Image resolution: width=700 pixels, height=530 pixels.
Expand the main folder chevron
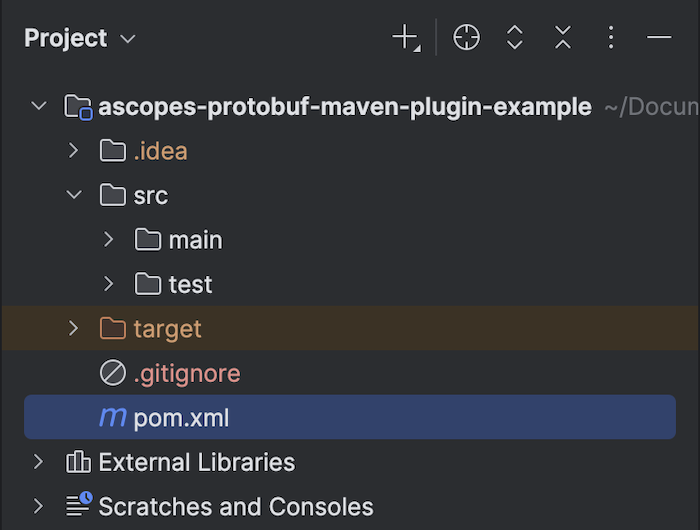(x=108, y=239)
